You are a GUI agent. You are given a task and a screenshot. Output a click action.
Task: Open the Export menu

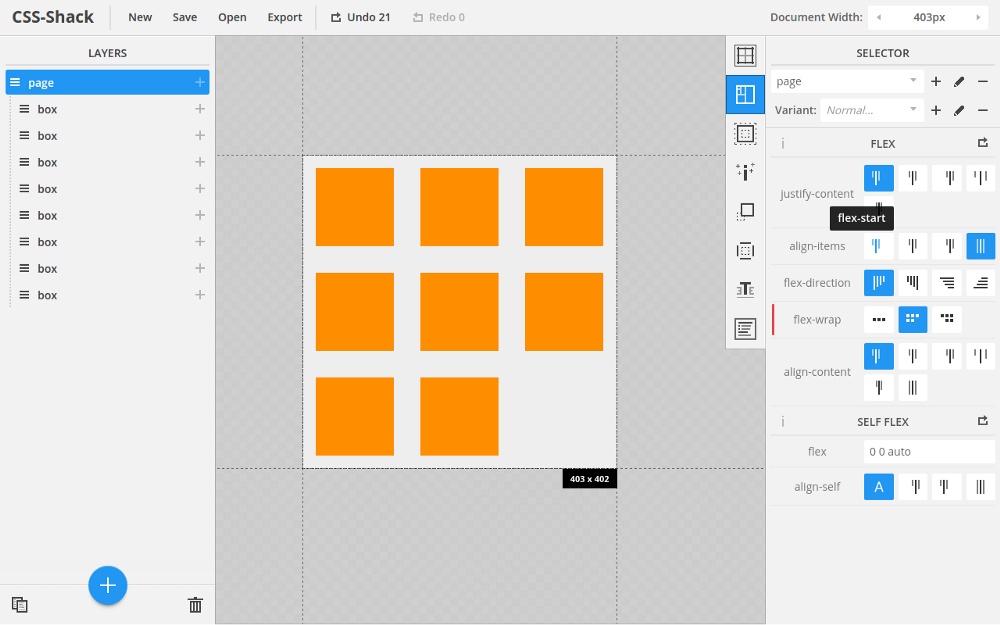pyautogui.click(x=284, y=17)
